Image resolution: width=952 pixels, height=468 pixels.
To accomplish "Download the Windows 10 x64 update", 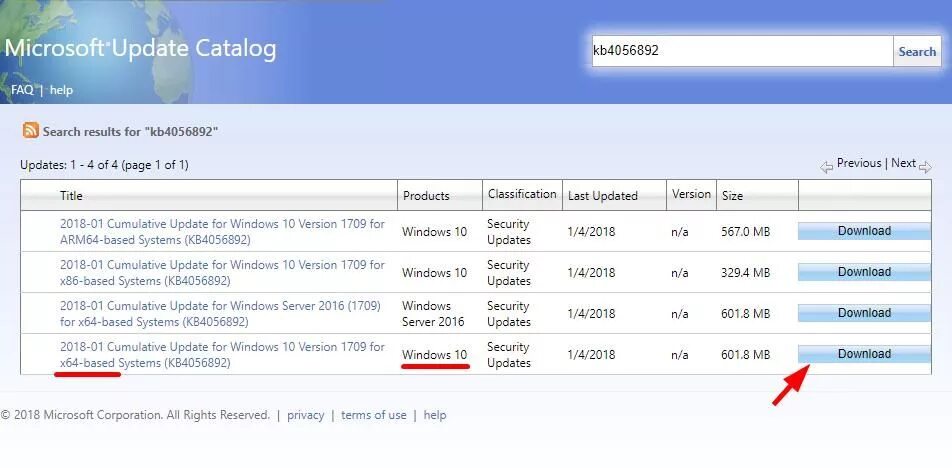I will coord(864,354).
